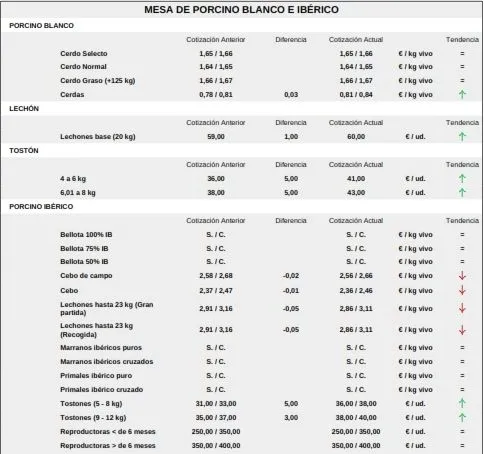Select the TOSTÓN section header

coord(24,151)
